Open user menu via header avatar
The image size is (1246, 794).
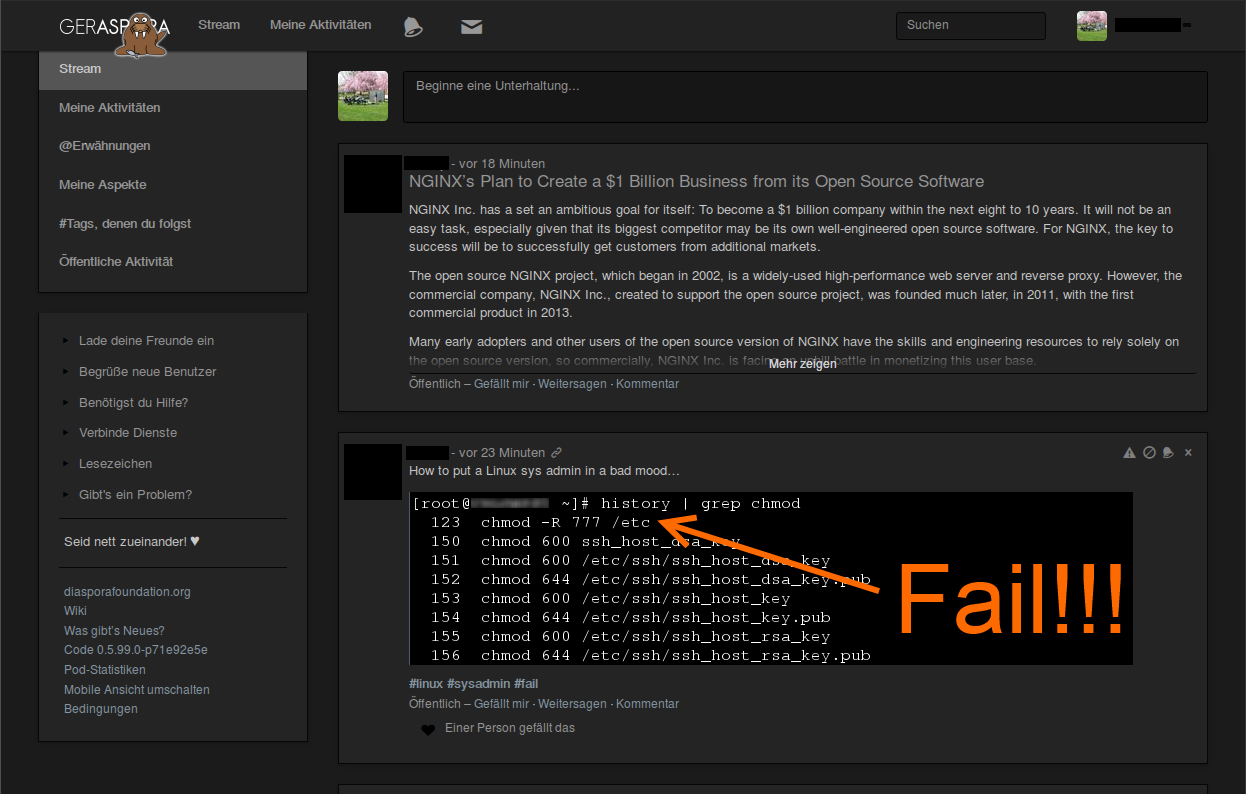1092,26
